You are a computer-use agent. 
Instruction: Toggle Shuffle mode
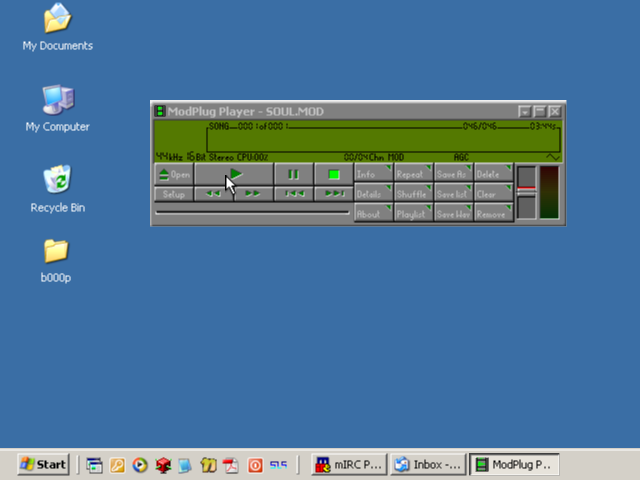413,193
